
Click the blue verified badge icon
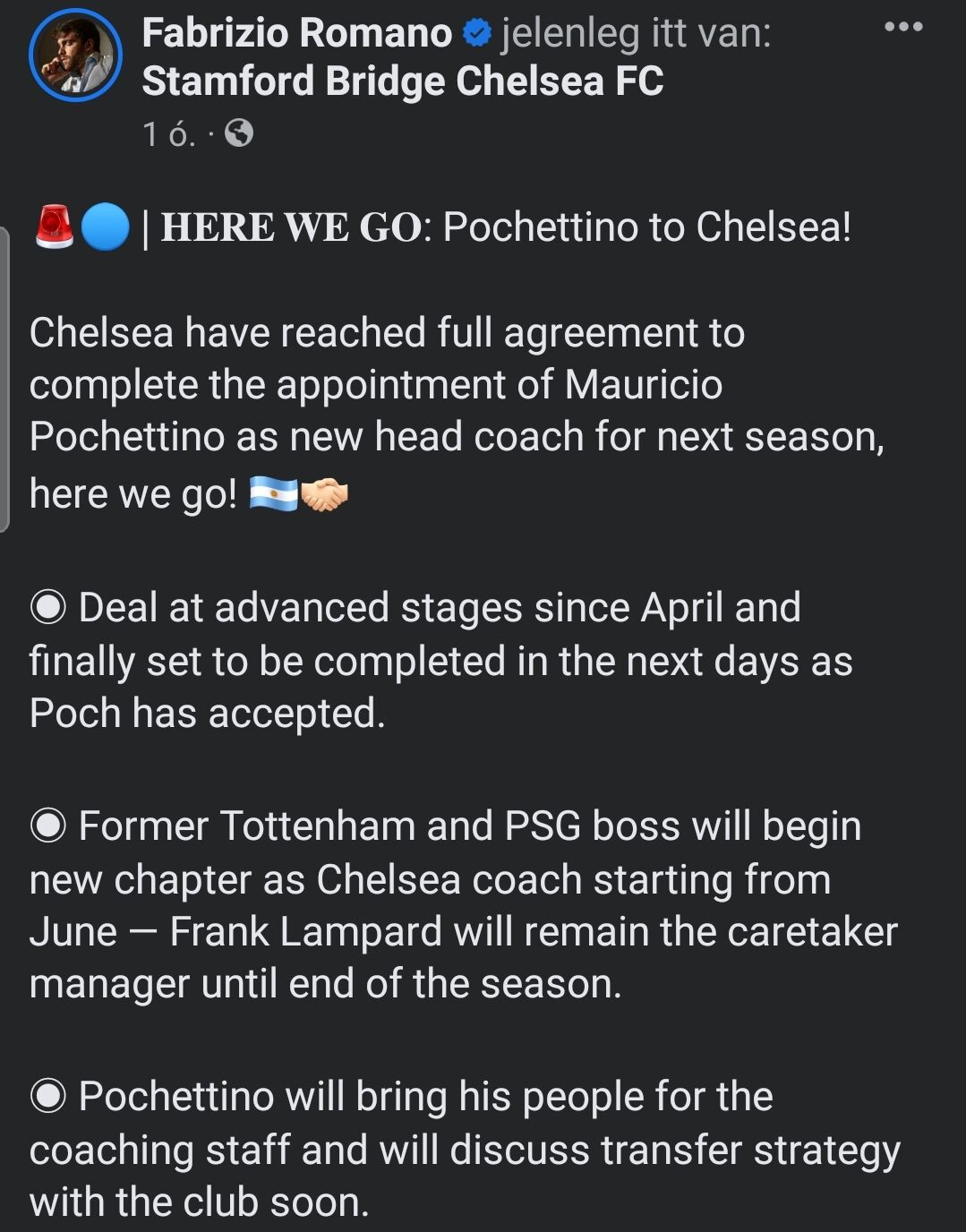click(476, 34)
